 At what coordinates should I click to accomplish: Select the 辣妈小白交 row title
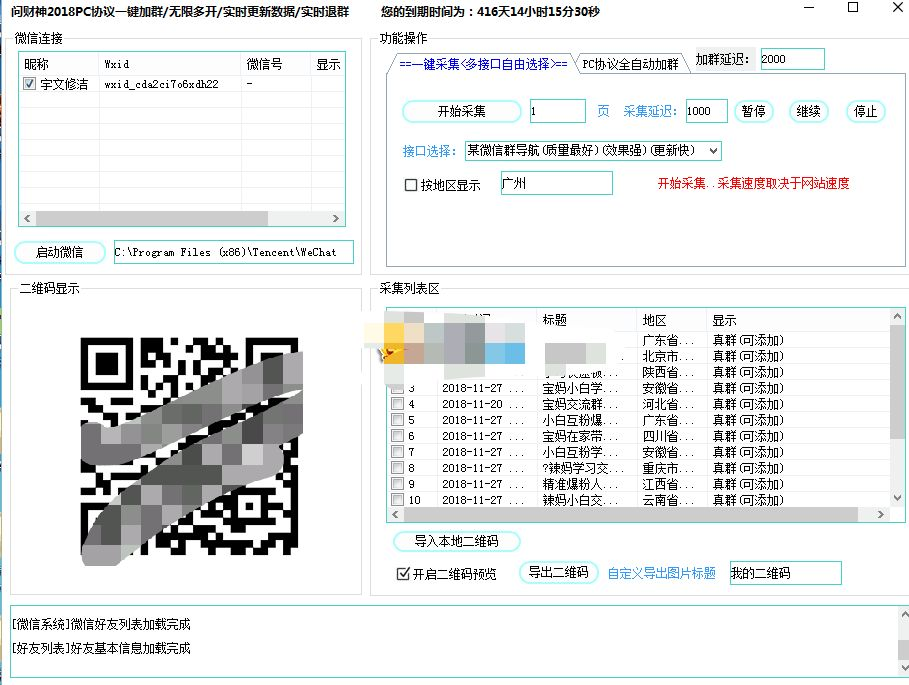[581, 500]
